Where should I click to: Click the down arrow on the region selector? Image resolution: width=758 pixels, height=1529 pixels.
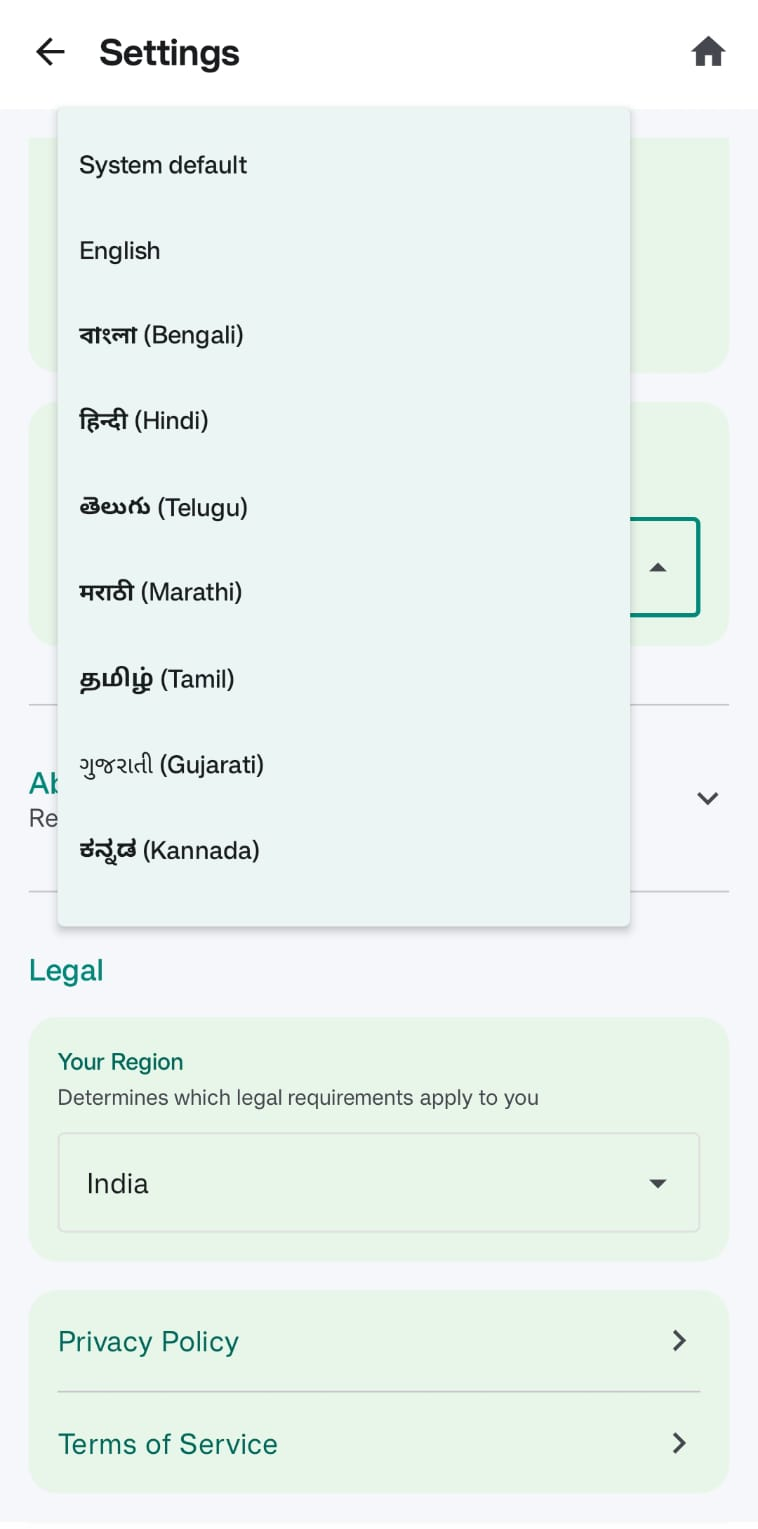coord(658,1183)
